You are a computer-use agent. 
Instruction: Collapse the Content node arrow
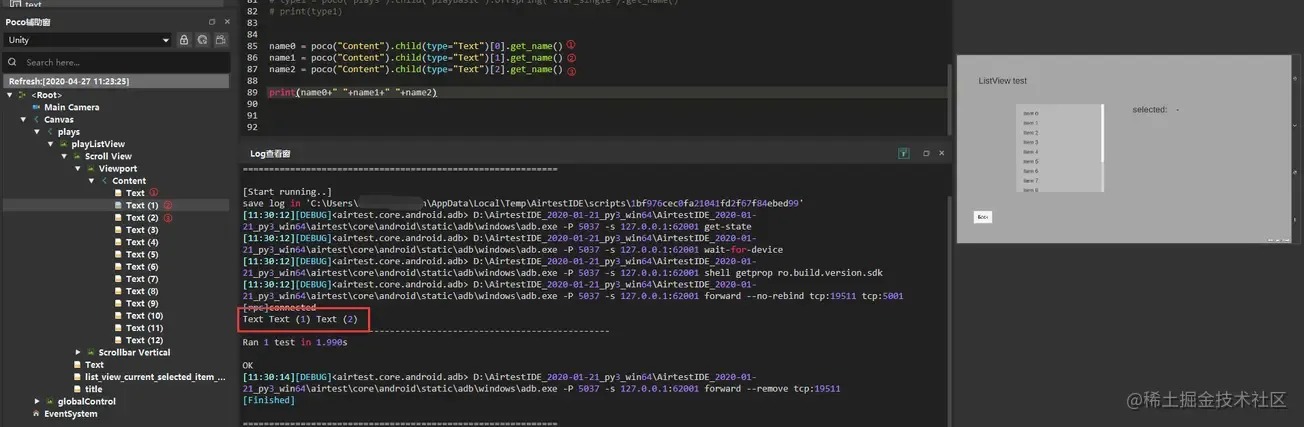point(91,181)
